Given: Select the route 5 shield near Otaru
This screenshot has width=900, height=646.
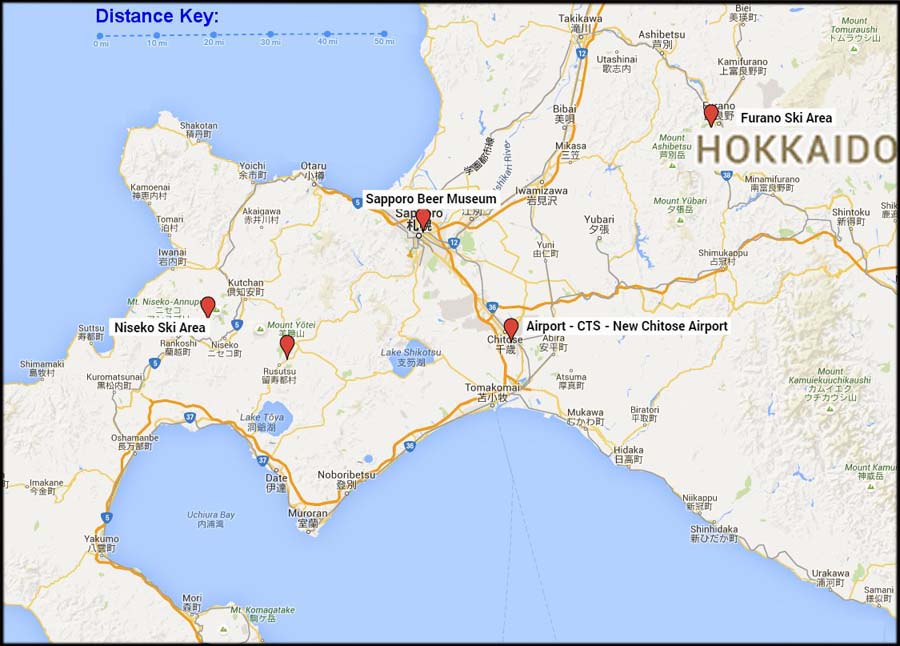Looking at the screenshot, I should (357, 202).
